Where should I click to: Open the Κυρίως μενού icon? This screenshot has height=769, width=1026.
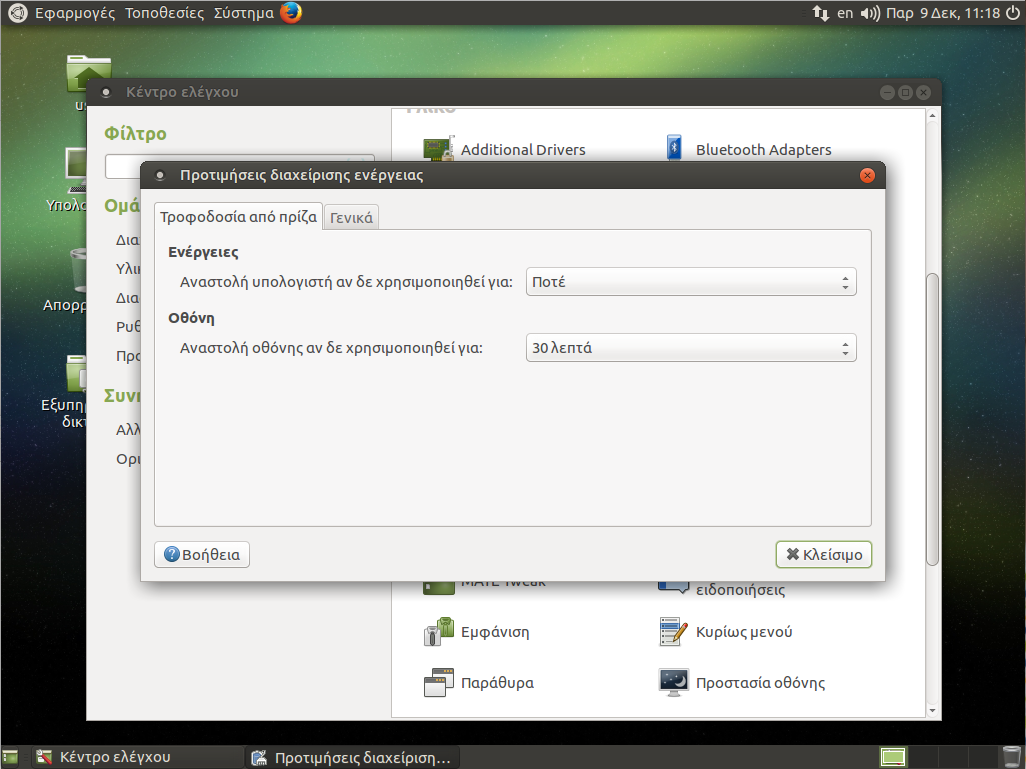(x=674, y=632)
